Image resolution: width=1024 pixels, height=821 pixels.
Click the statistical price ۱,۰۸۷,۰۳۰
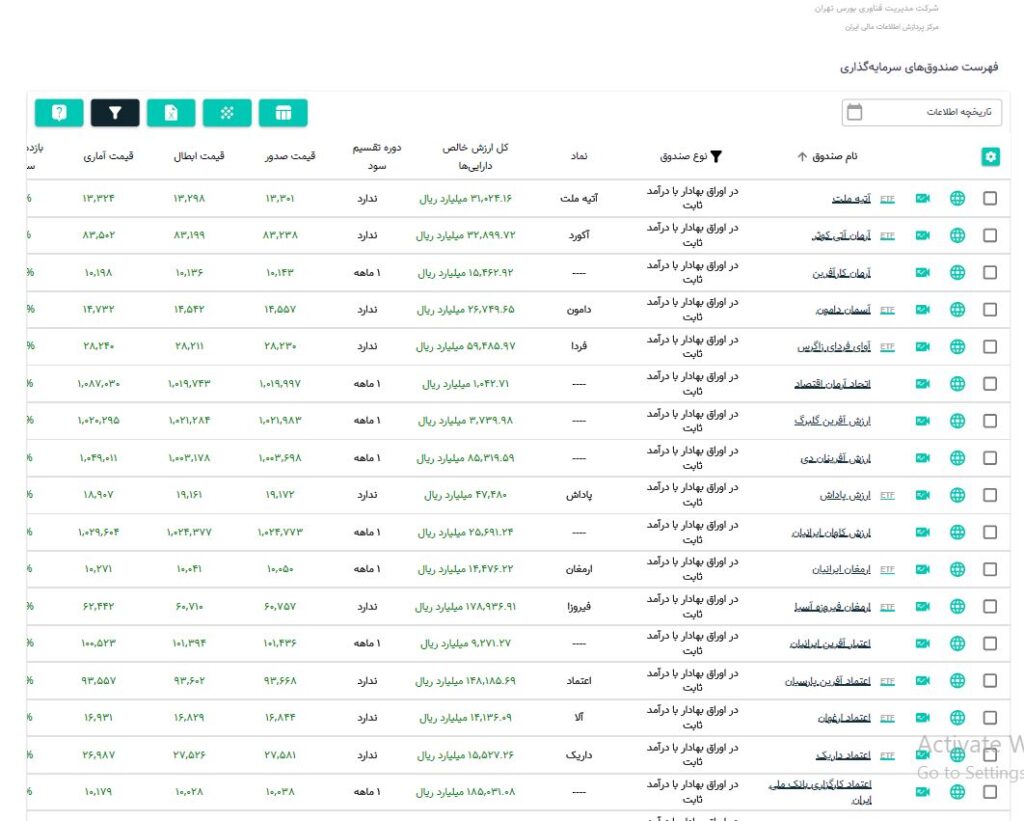point(99,383)
